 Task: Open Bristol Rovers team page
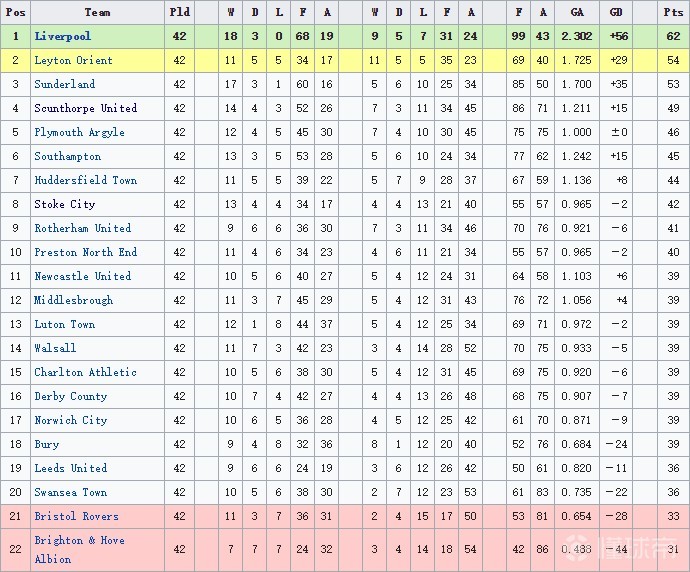pyautogui.click(x=76, y=516)
